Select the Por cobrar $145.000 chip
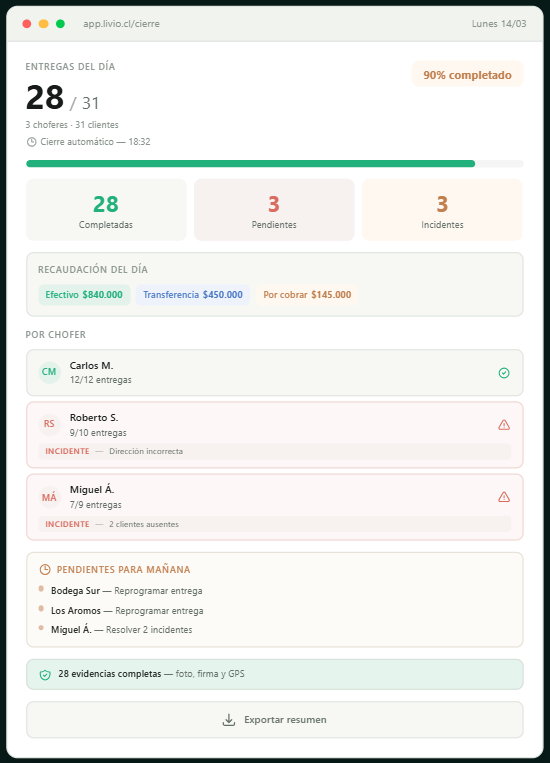The width and height of the screenshot is (550, 763). (x=307, y=295)
